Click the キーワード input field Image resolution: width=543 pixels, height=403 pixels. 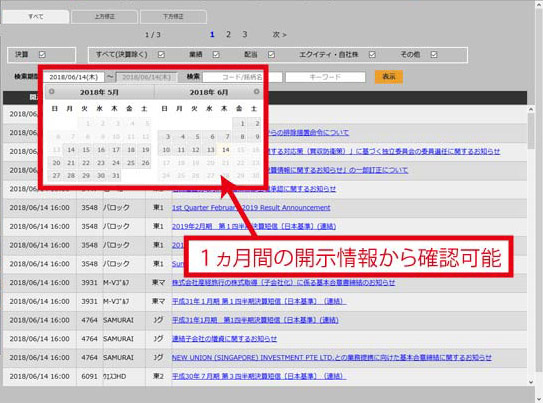(325, 77)
